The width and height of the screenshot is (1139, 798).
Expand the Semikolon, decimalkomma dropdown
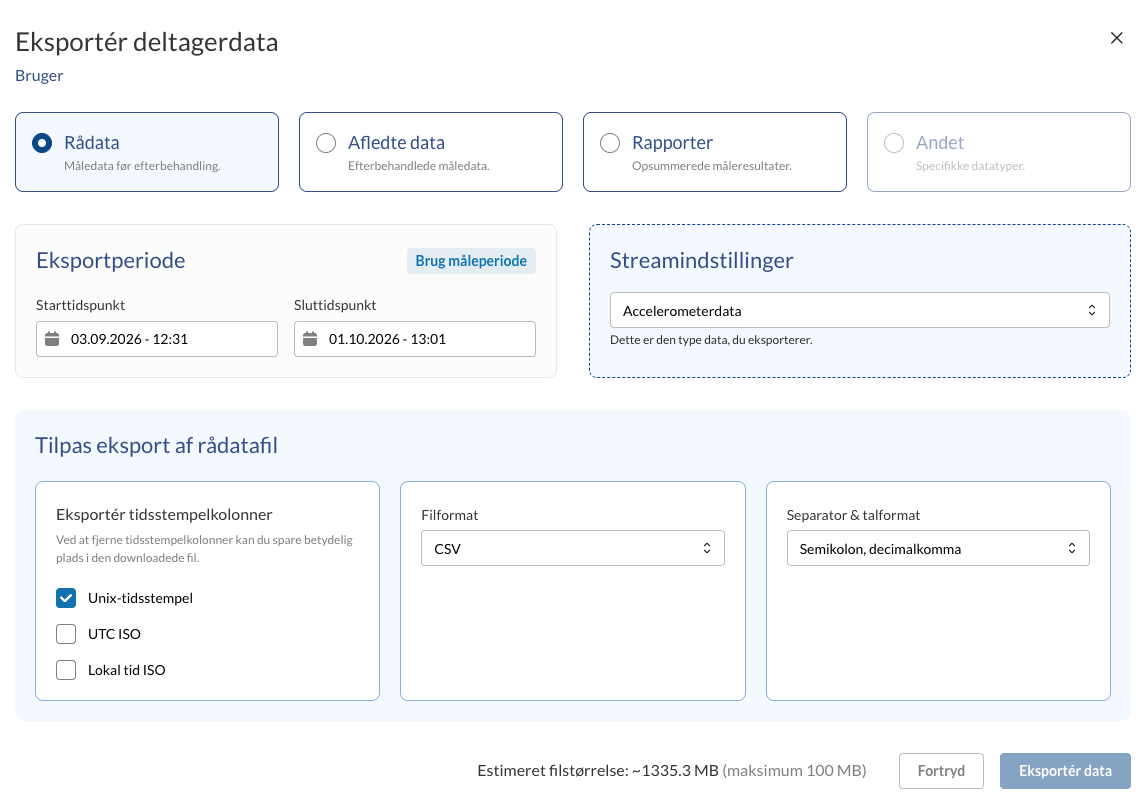938,548
